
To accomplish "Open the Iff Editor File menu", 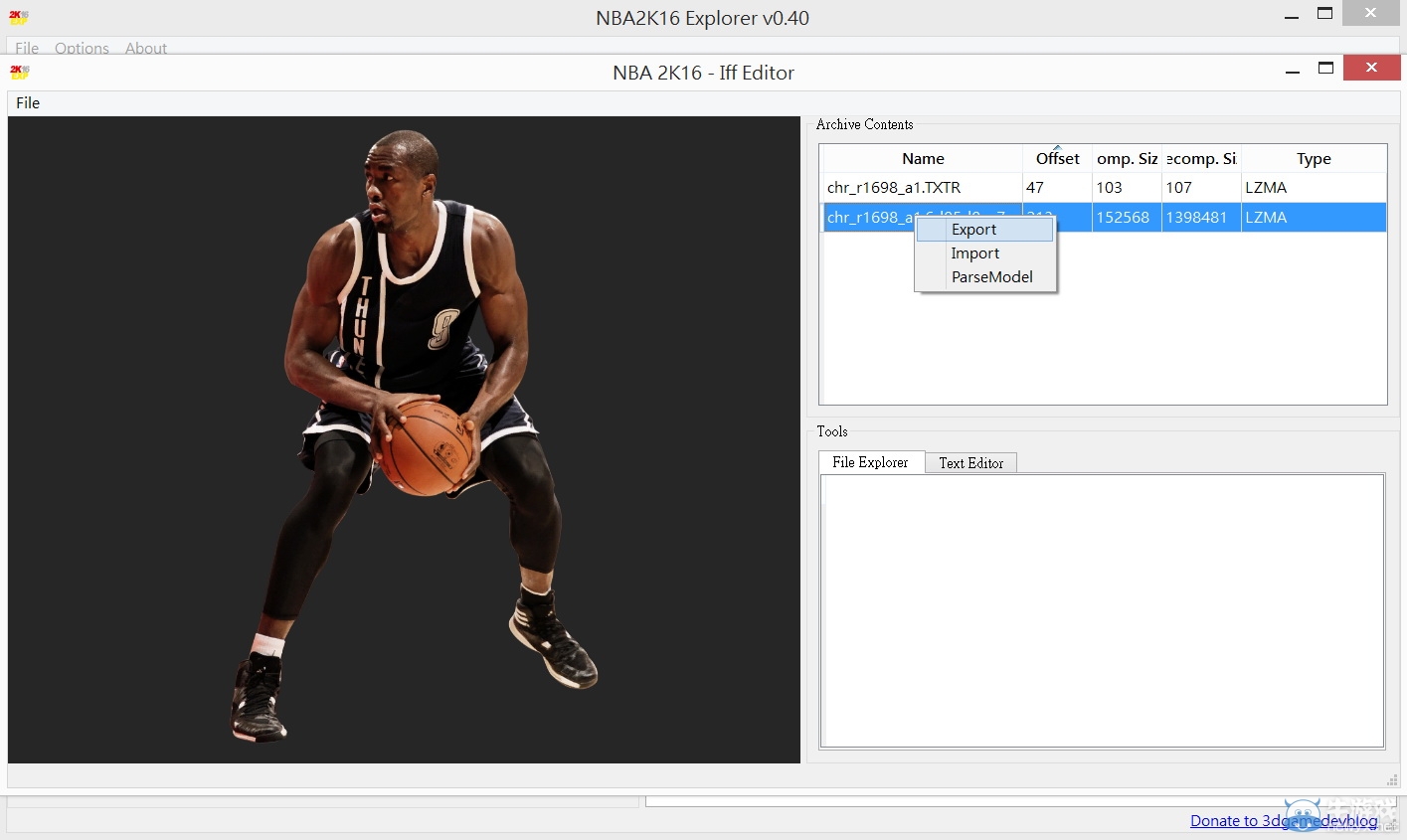I will (28, 103).
